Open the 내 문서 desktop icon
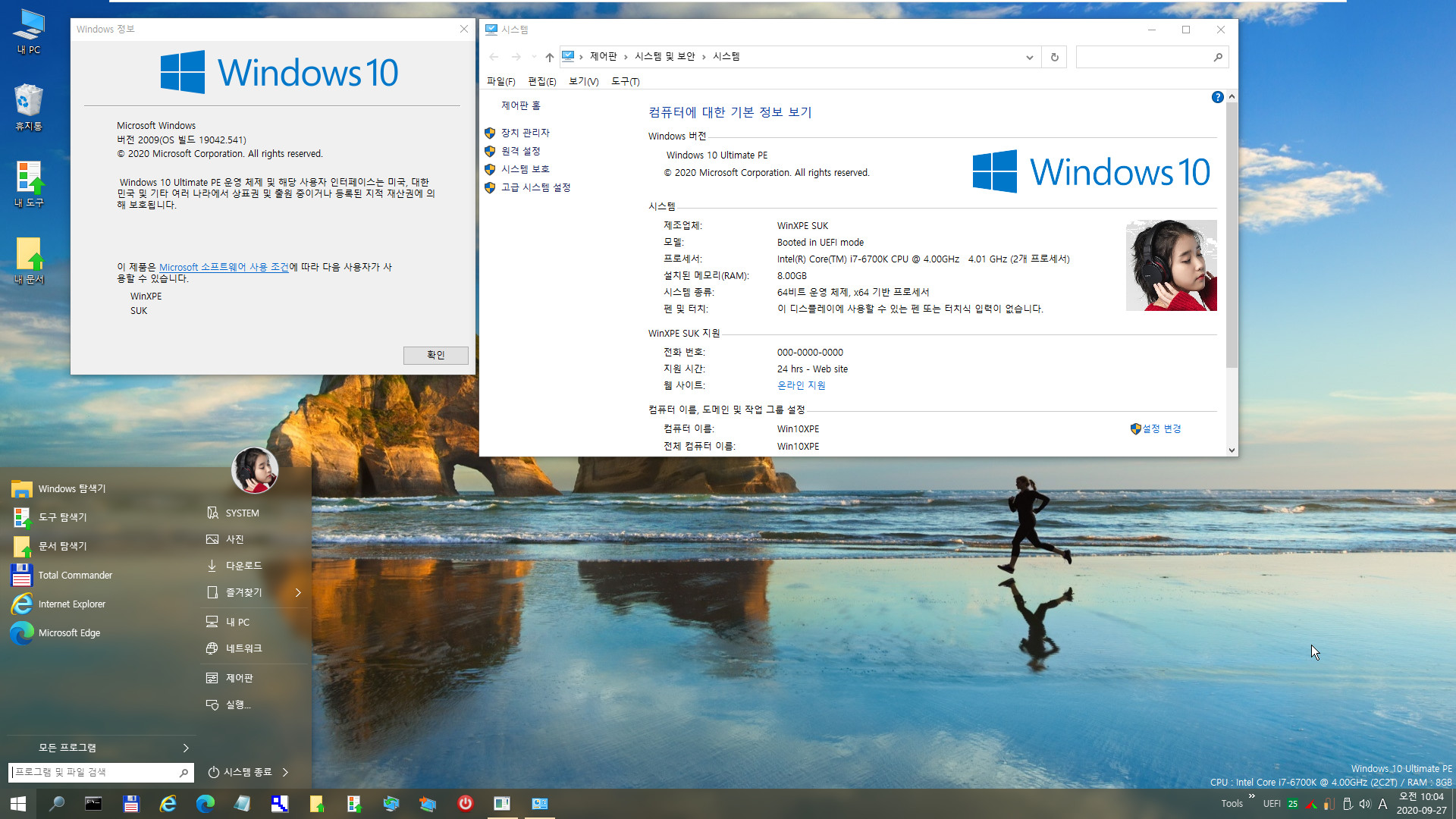1456x819 pixels. (29, 261)
